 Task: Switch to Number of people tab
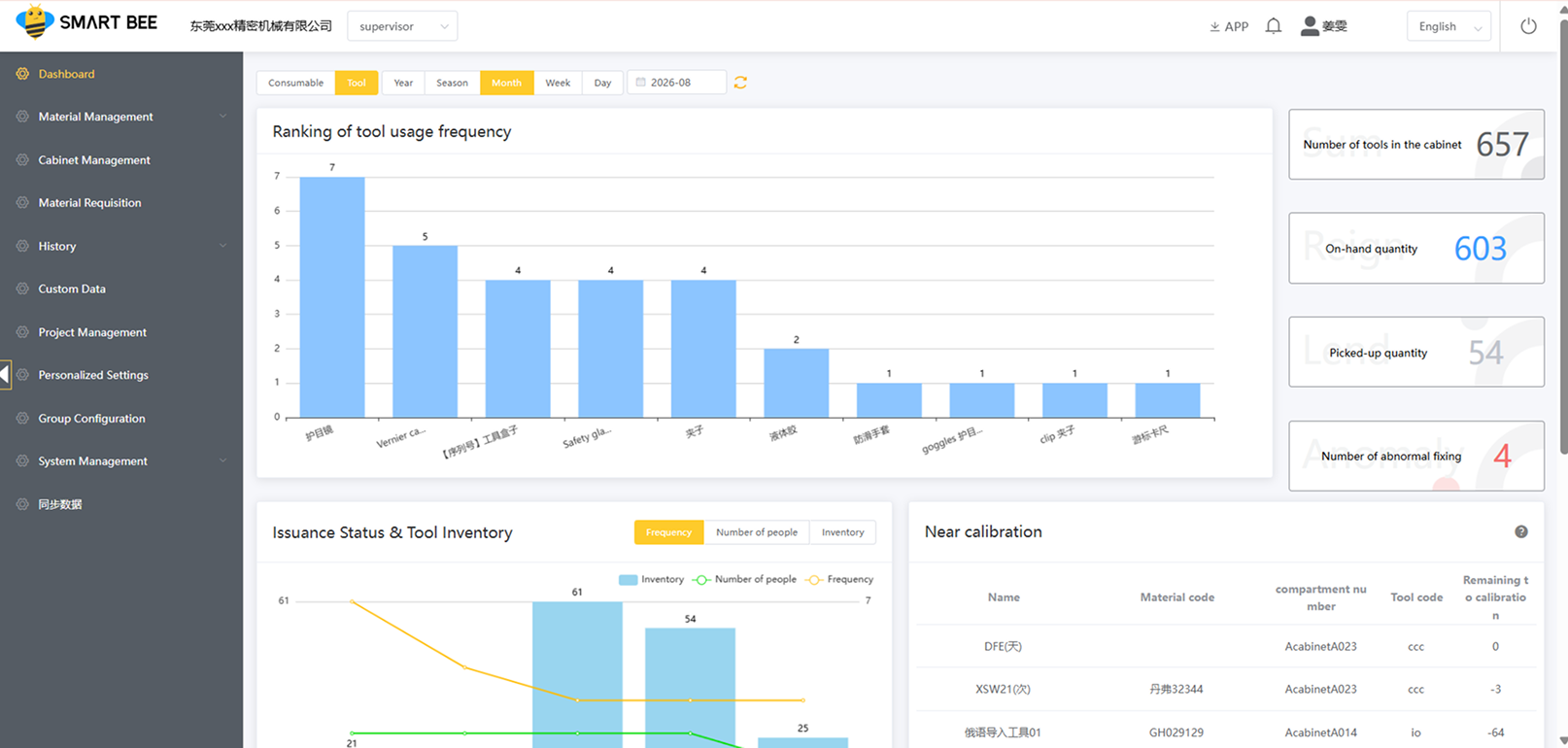click(757, 532)
